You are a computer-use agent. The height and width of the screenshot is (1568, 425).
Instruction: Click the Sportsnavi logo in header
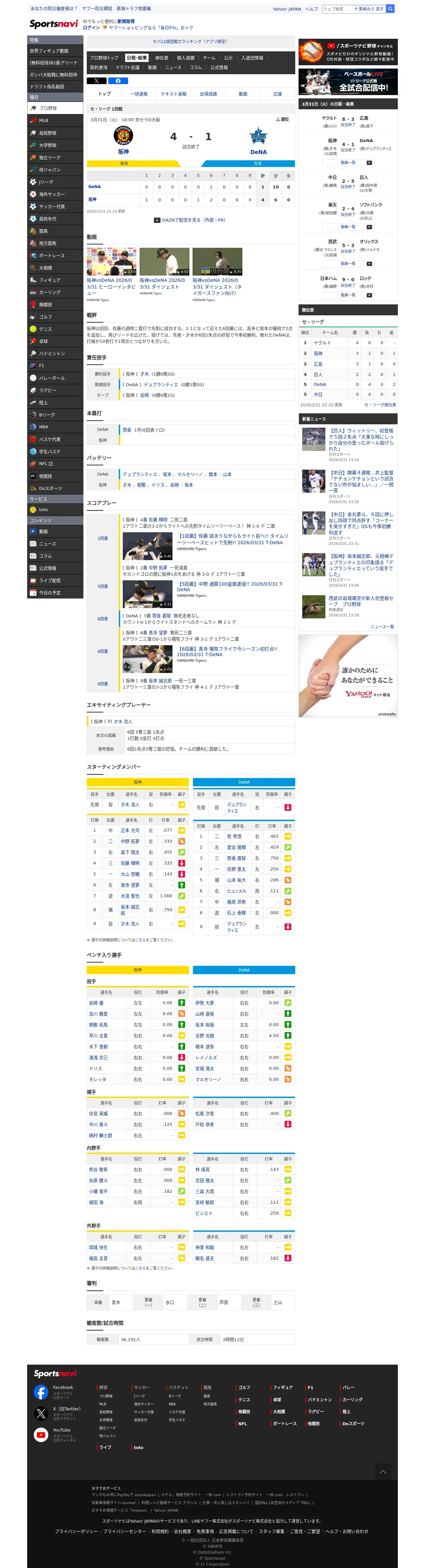(54, 24)
